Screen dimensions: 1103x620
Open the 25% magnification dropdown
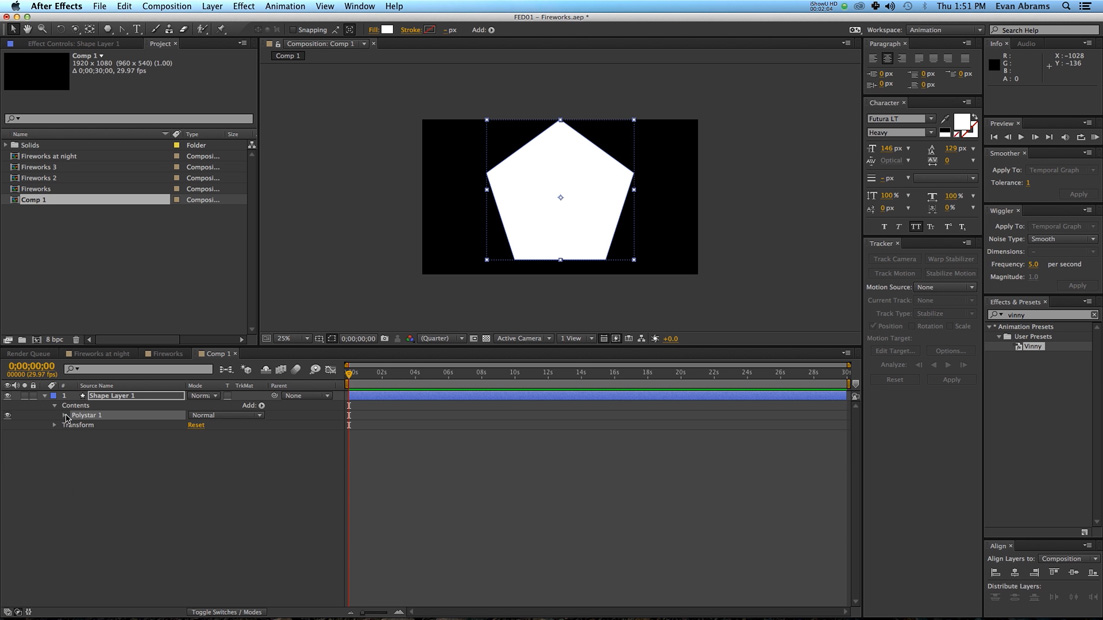point(292,339)
